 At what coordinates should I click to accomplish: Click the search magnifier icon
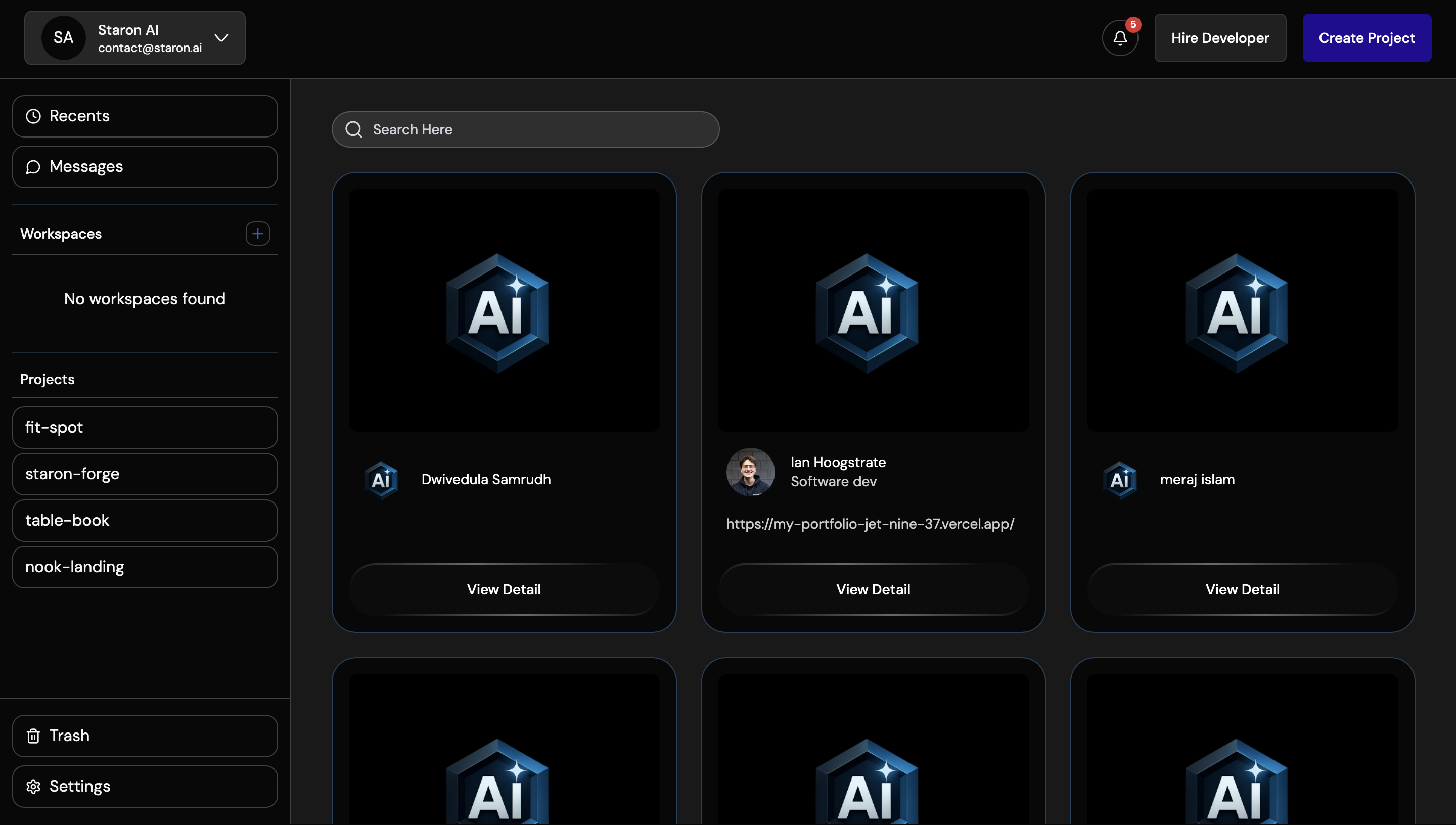pyautogui.click(x=353, y=129)
